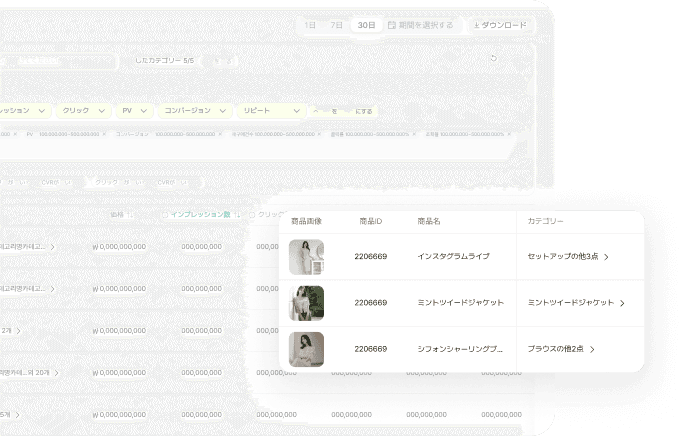Screen dimensions: 681x436
Task: Expand the first row's category chevron
Action: (x=53, y=247)
